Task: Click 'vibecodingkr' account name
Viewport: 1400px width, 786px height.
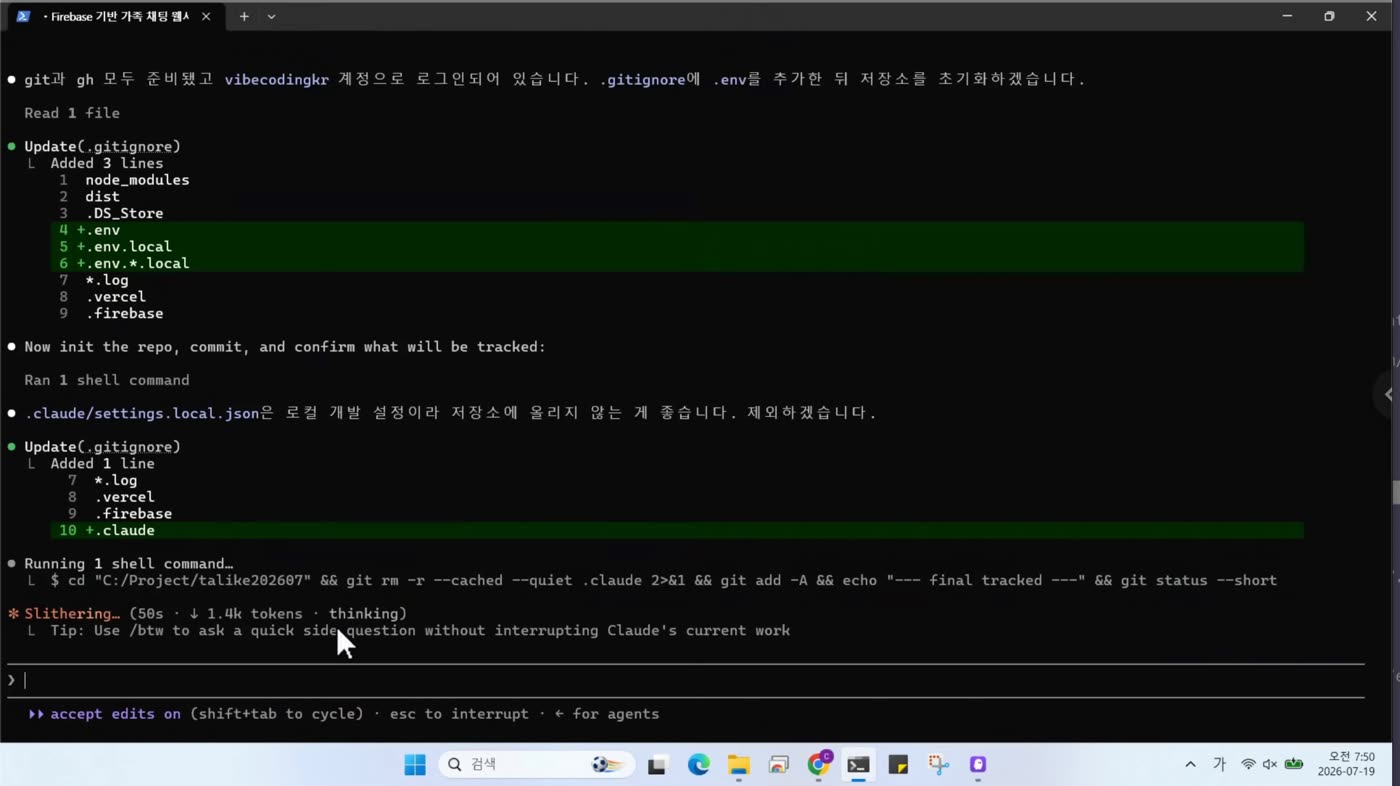Action: pos(276,79)
